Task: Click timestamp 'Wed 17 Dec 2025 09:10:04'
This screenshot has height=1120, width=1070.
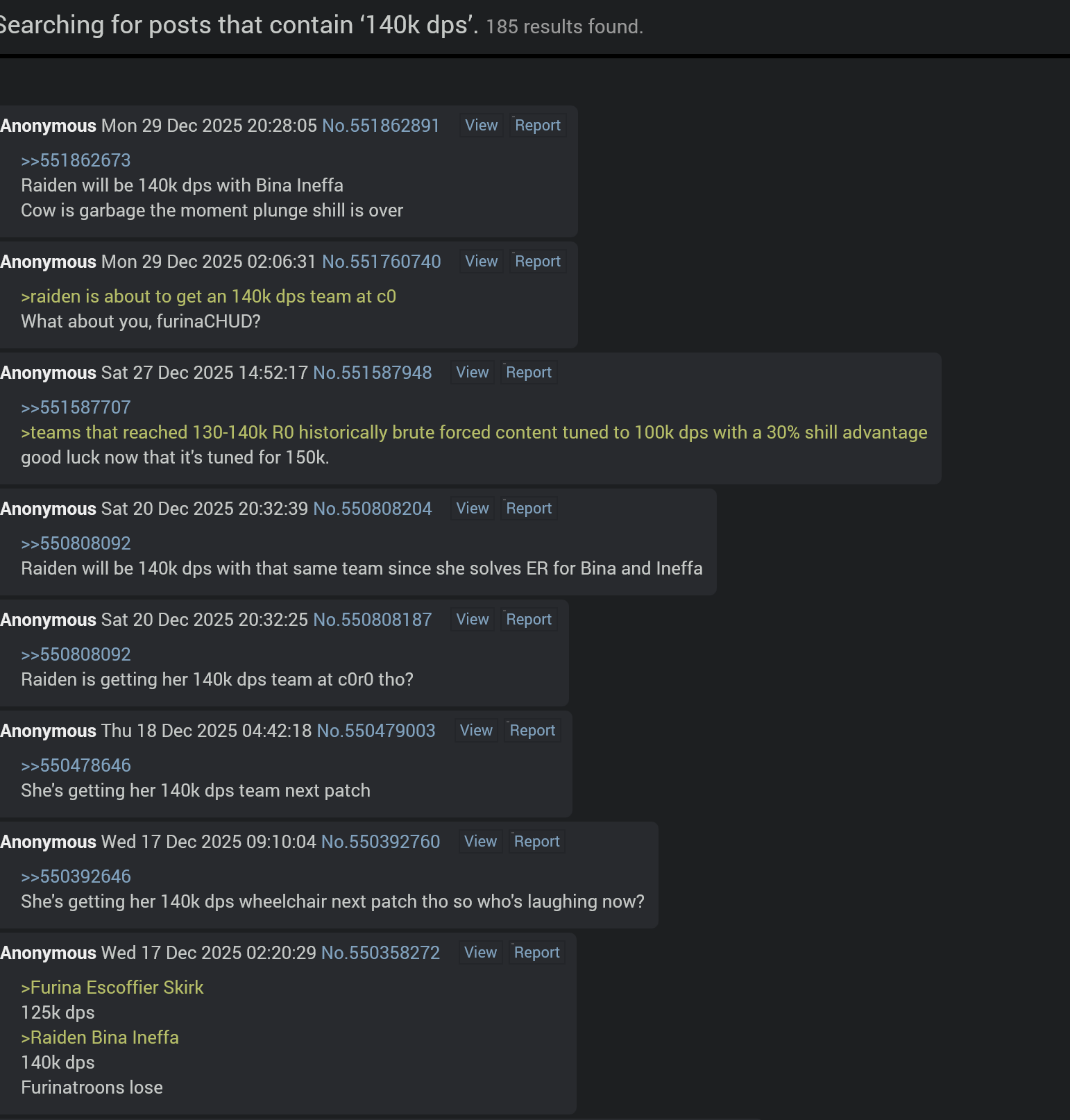Action: coord(209,842)
